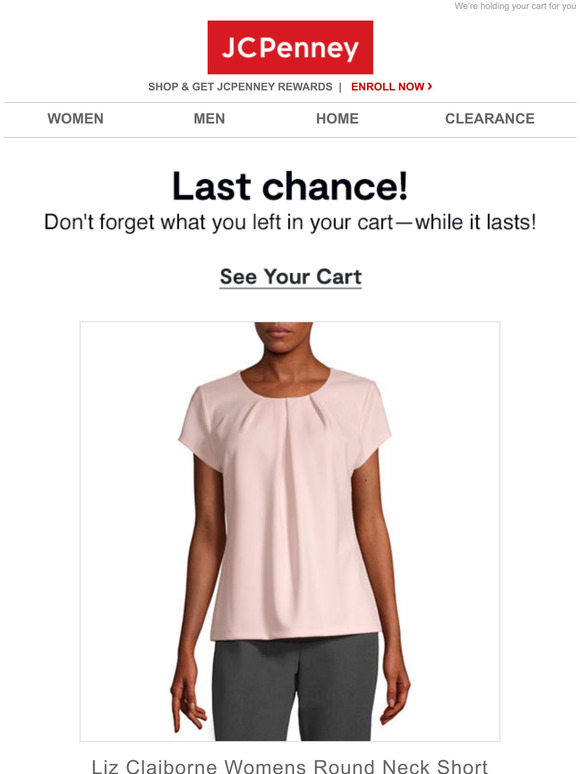Select the MEN navigation item
Image resolution: width=580 pixels, height=774 pixels.
[209, 118]
